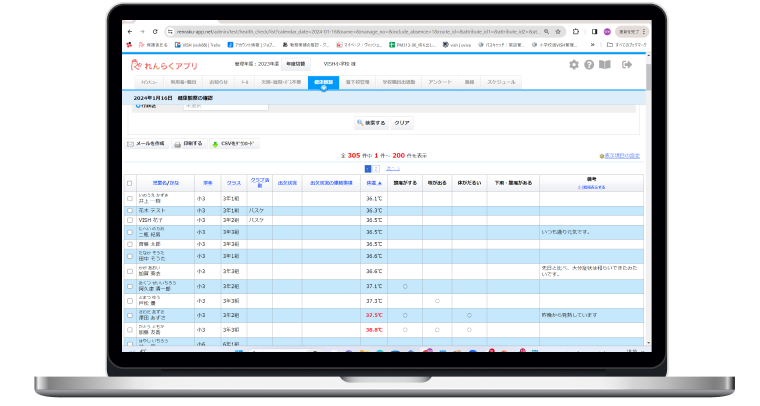Sort by 学年 column header

coord(207,183)
